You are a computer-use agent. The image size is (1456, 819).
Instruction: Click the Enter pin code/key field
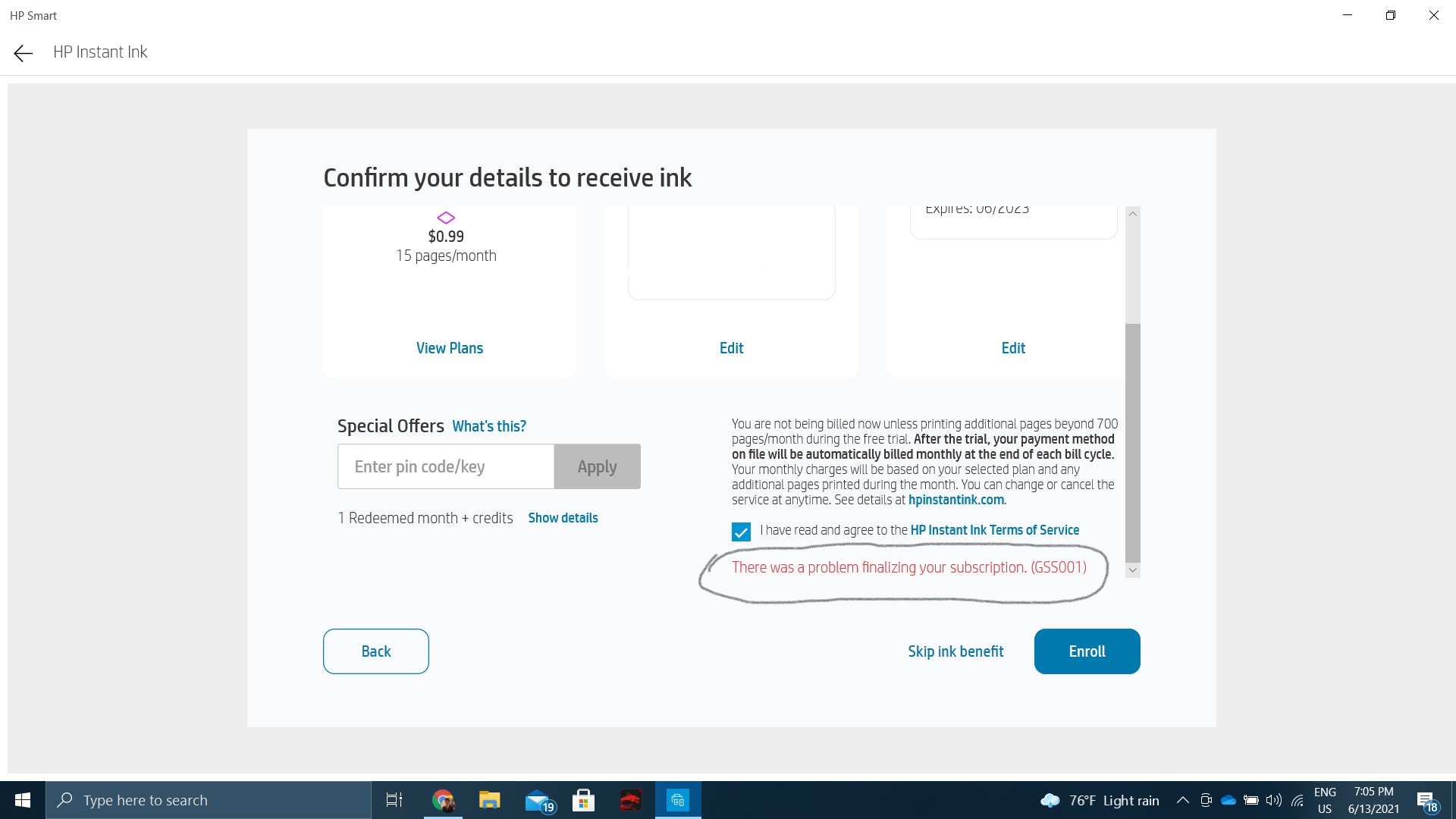point(446,466)
